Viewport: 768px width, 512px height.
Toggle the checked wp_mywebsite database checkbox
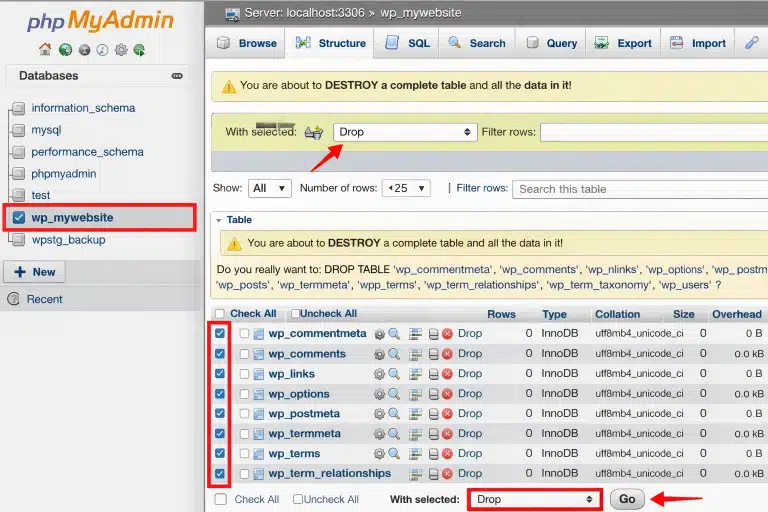coord(19,218)
